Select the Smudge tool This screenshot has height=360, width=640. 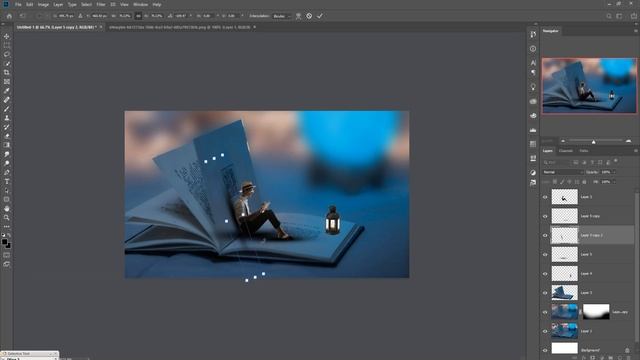(7, 154)
